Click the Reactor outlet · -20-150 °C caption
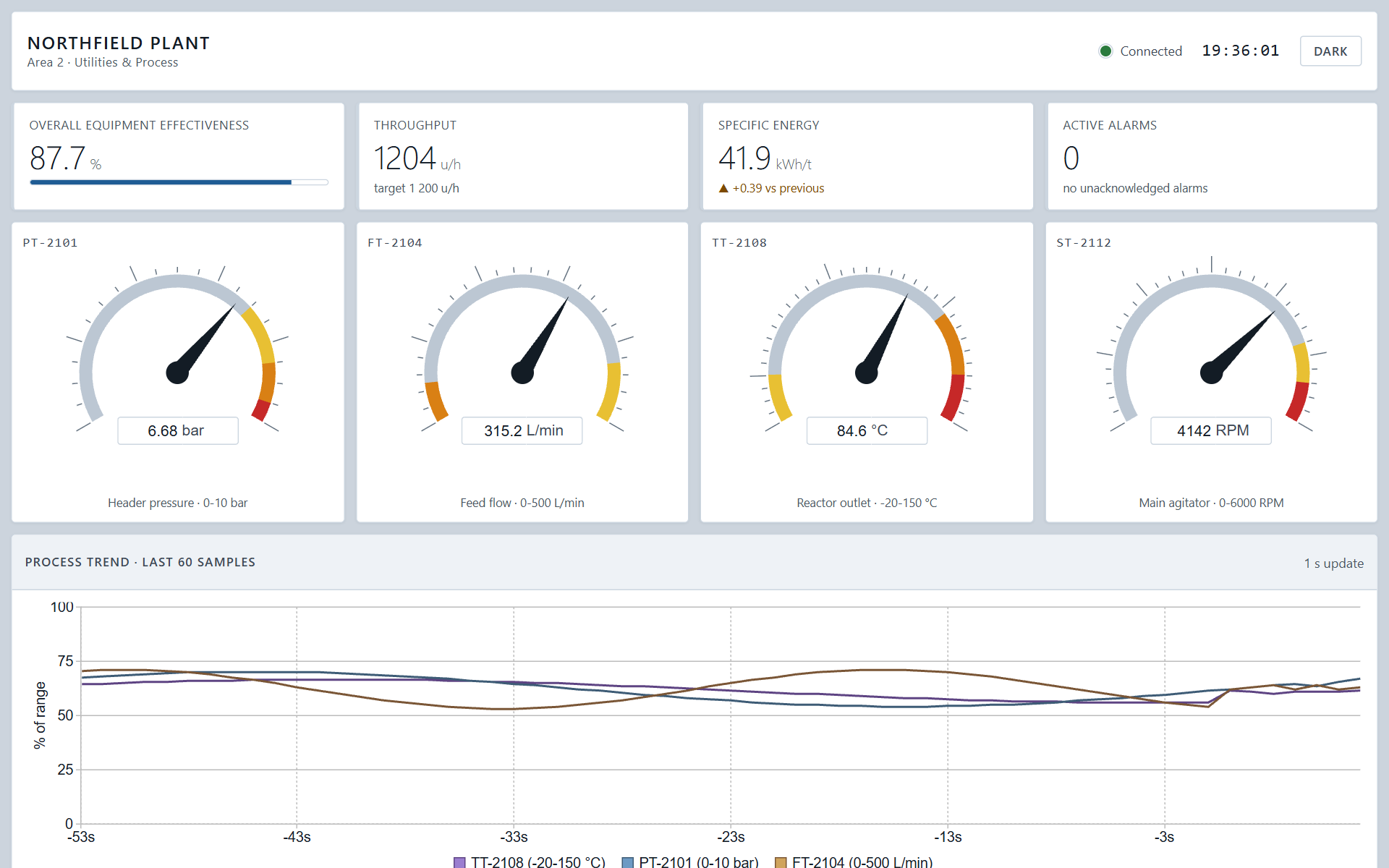 coord(867,503)
